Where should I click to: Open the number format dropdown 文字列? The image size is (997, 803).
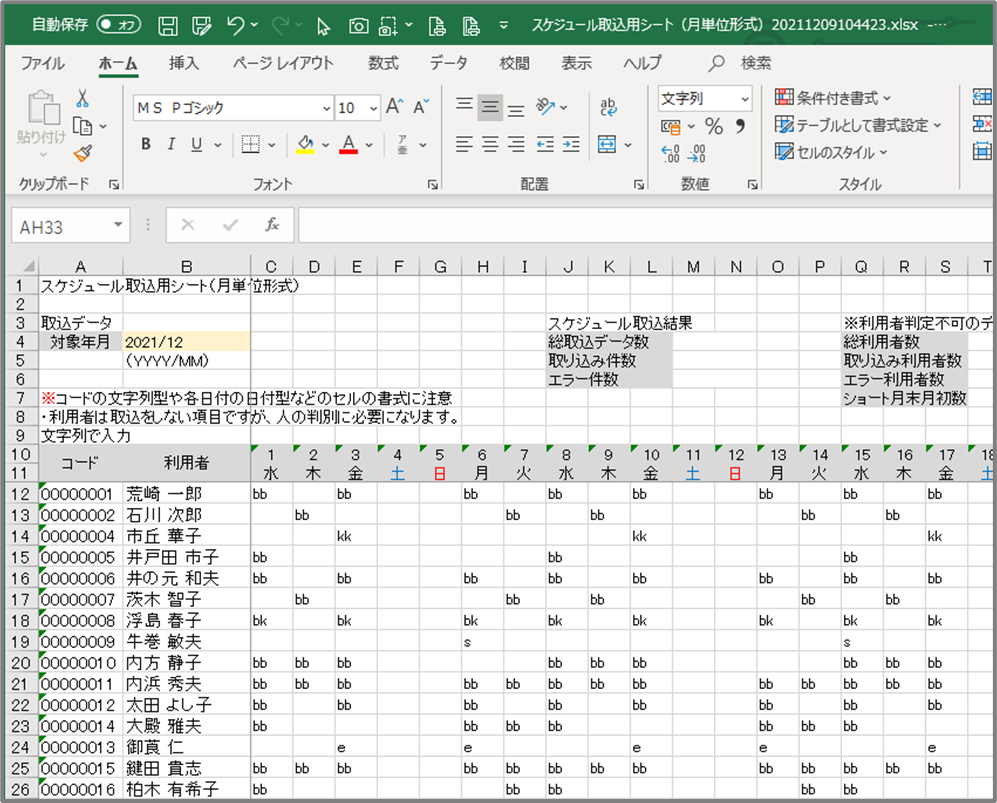click(745, 99)
